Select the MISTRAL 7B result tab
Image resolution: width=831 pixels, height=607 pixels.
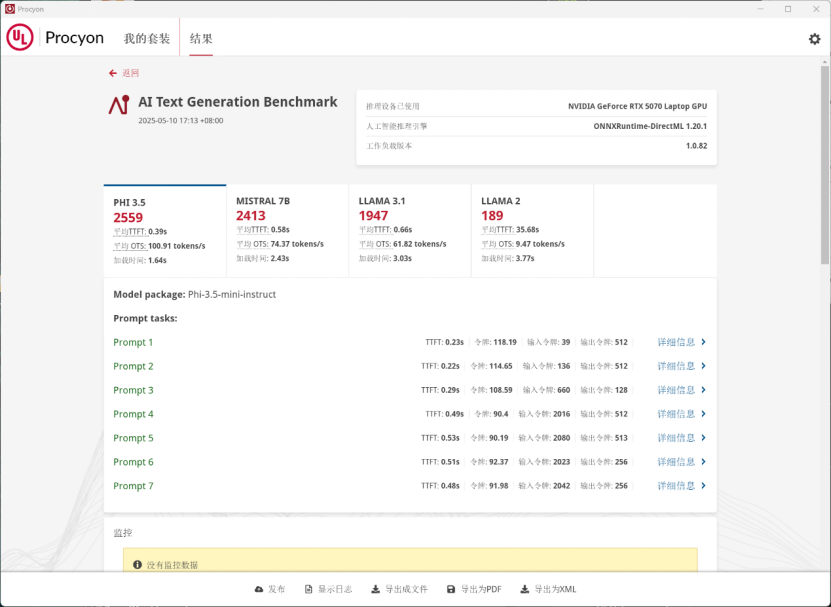coord(287,231)
